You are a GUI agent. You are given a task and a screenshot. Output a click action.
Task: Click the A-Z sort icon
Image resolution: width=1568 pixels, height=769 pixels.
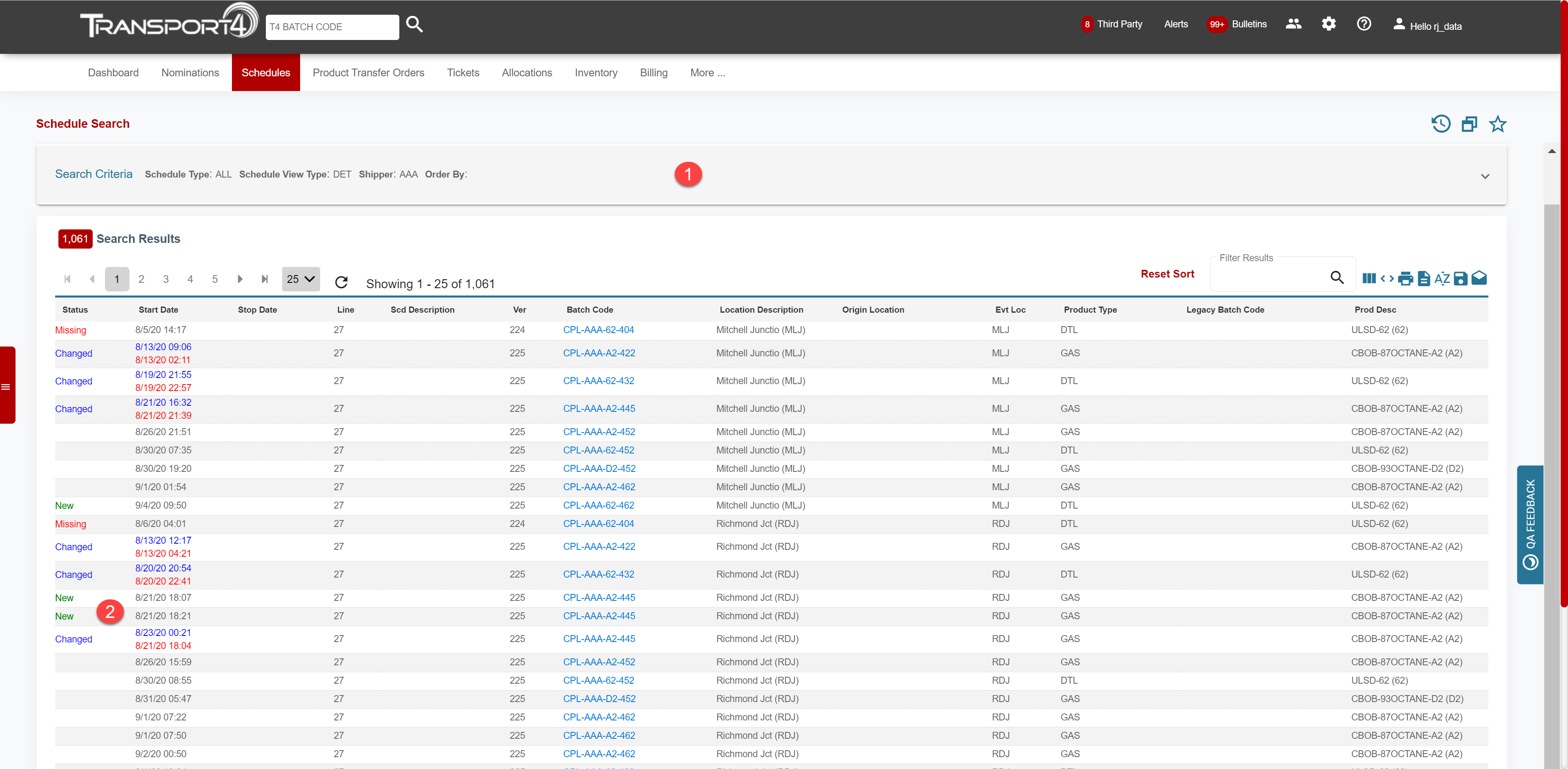(x=1442, y=279)
